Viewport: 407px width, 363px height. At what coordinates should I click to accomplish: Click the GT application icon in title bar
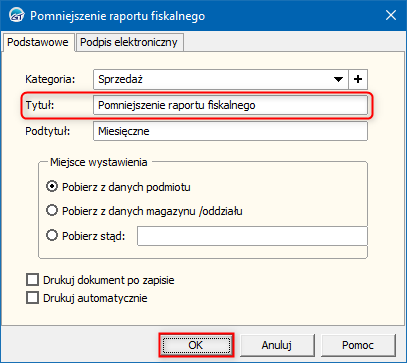tap(16, 16)
